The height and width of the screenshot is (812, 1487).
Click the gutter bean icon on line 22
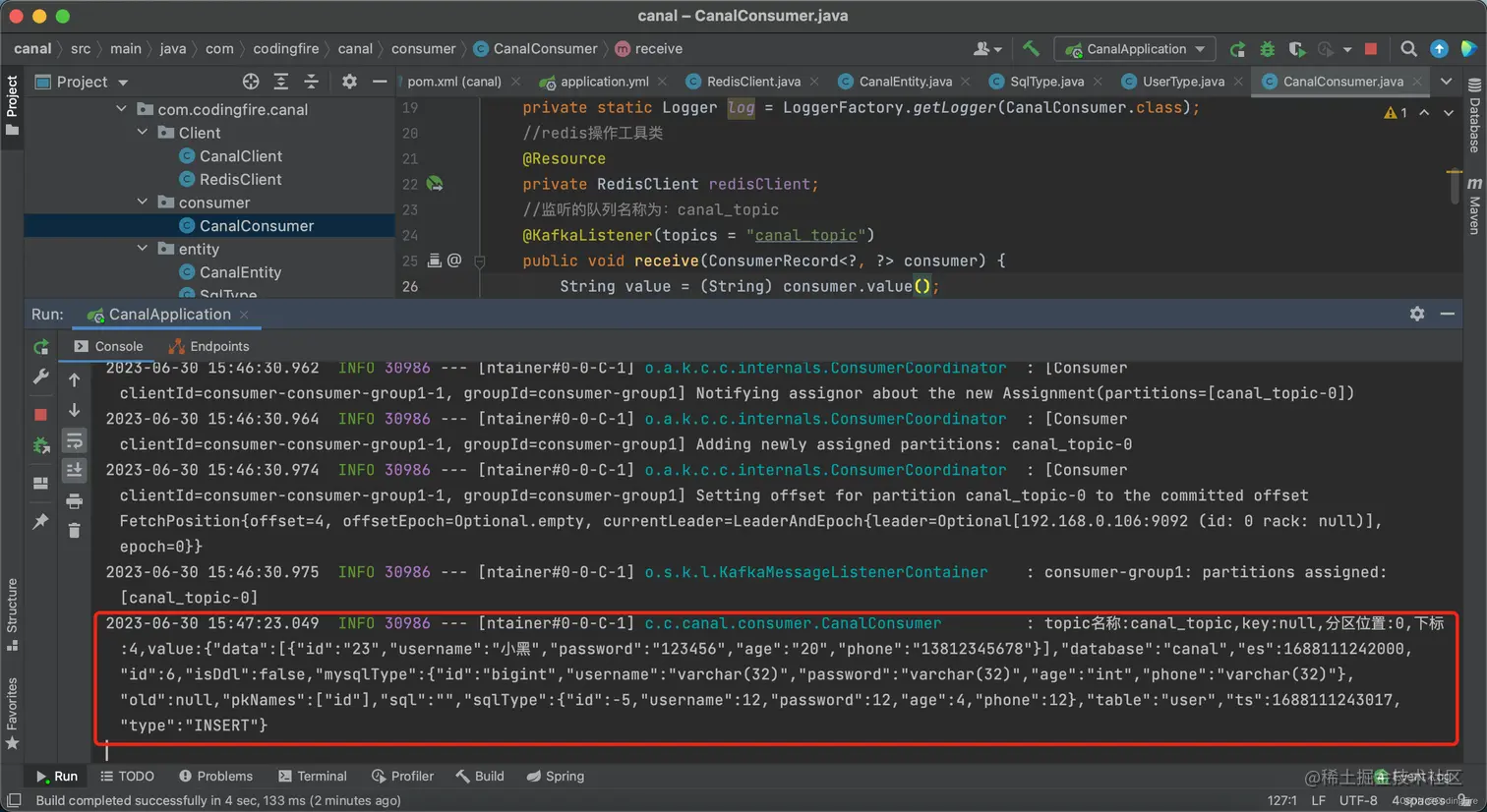point(435,184)
